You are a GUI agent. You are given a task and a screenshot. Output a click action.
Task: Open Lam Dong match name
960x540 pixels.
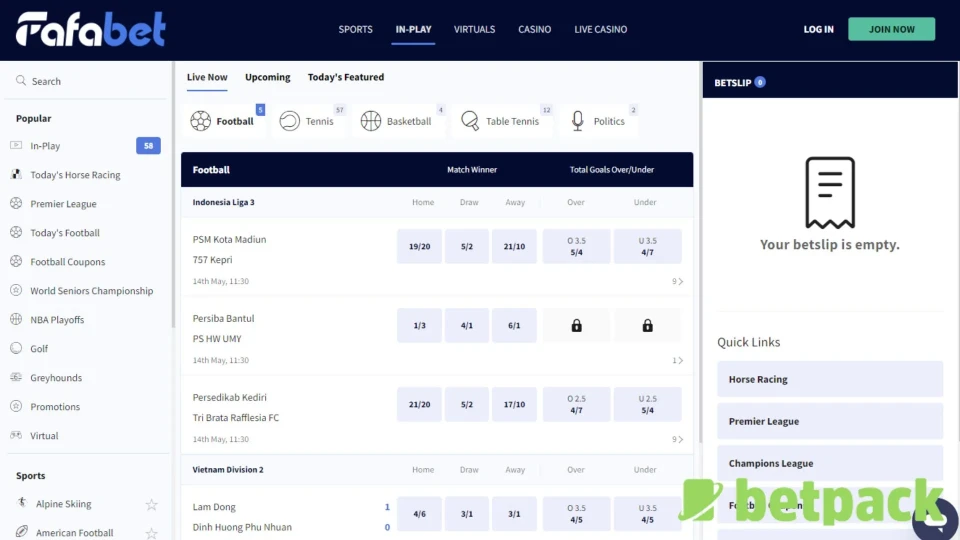pos(214,506)
